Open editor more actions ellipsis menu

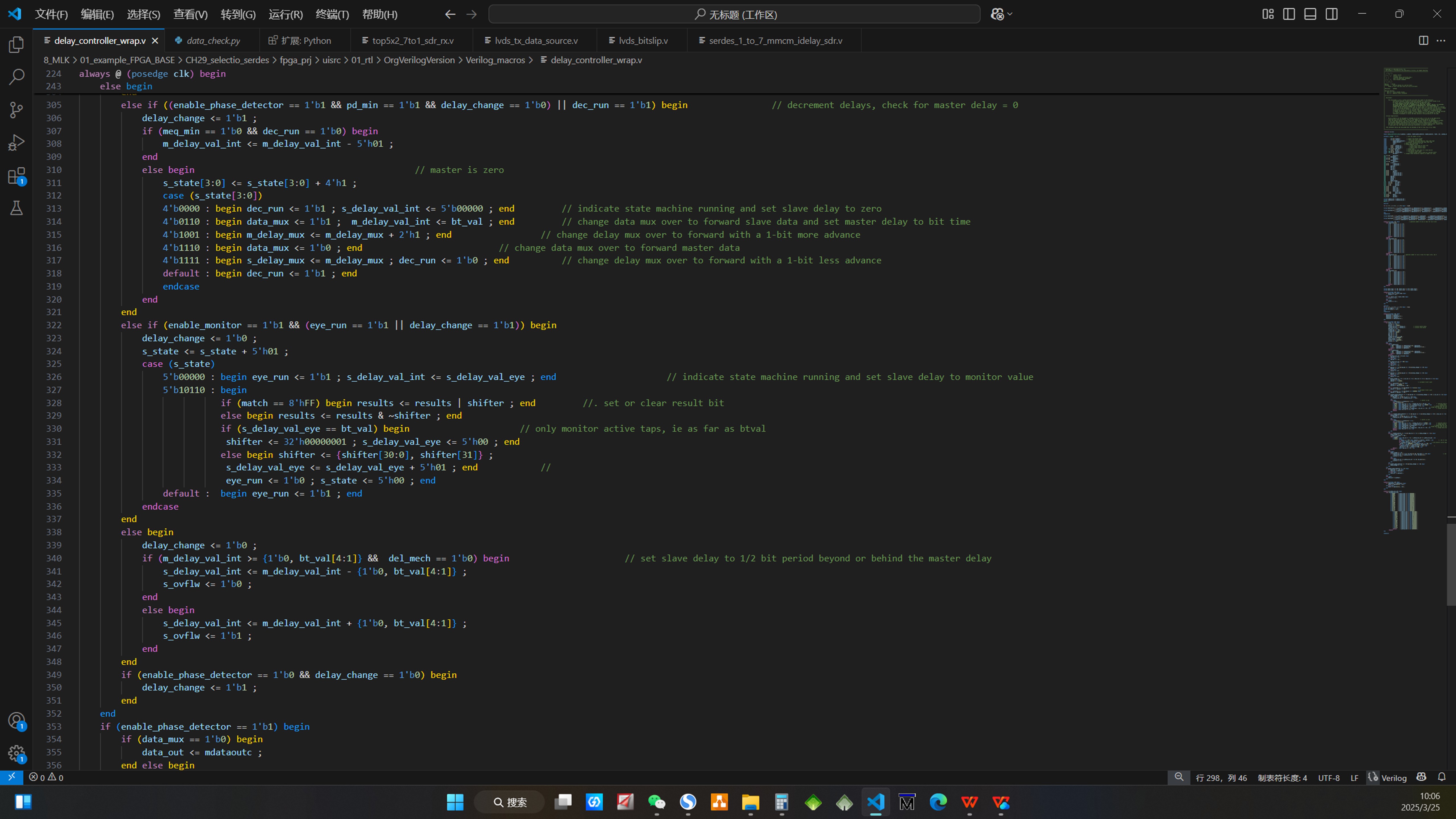[1441, 41]
